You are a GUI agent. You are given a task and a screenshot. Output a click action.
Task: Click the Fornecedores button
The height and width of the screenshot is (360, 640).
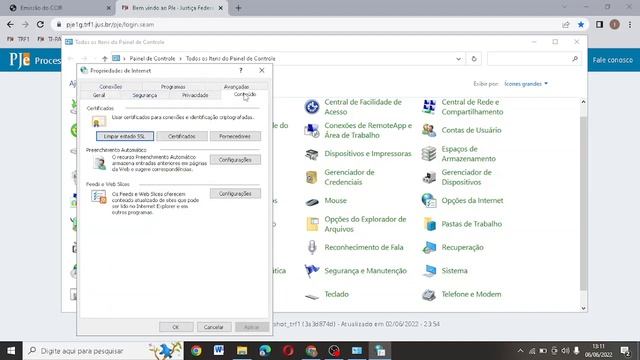tap(235, 136)
